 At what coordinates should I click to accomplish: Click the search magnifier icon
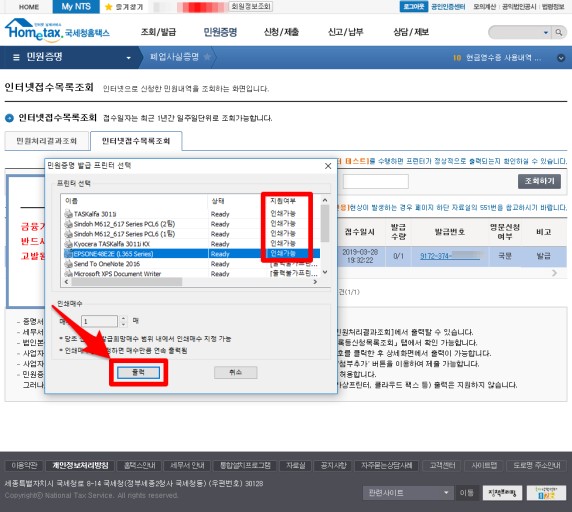[559, 32]
